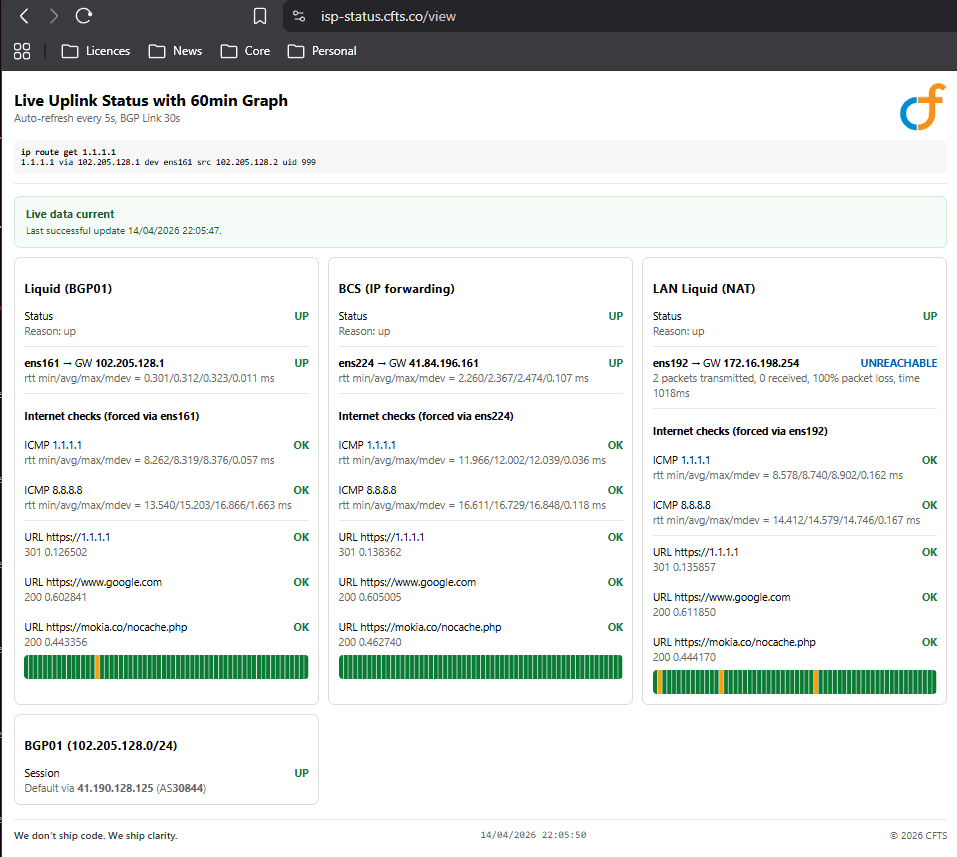Image resolution: width=957 pixels, height=857 pixels.
Task: Open the Personal bookmark folder
Action: [x=322, y=51]
